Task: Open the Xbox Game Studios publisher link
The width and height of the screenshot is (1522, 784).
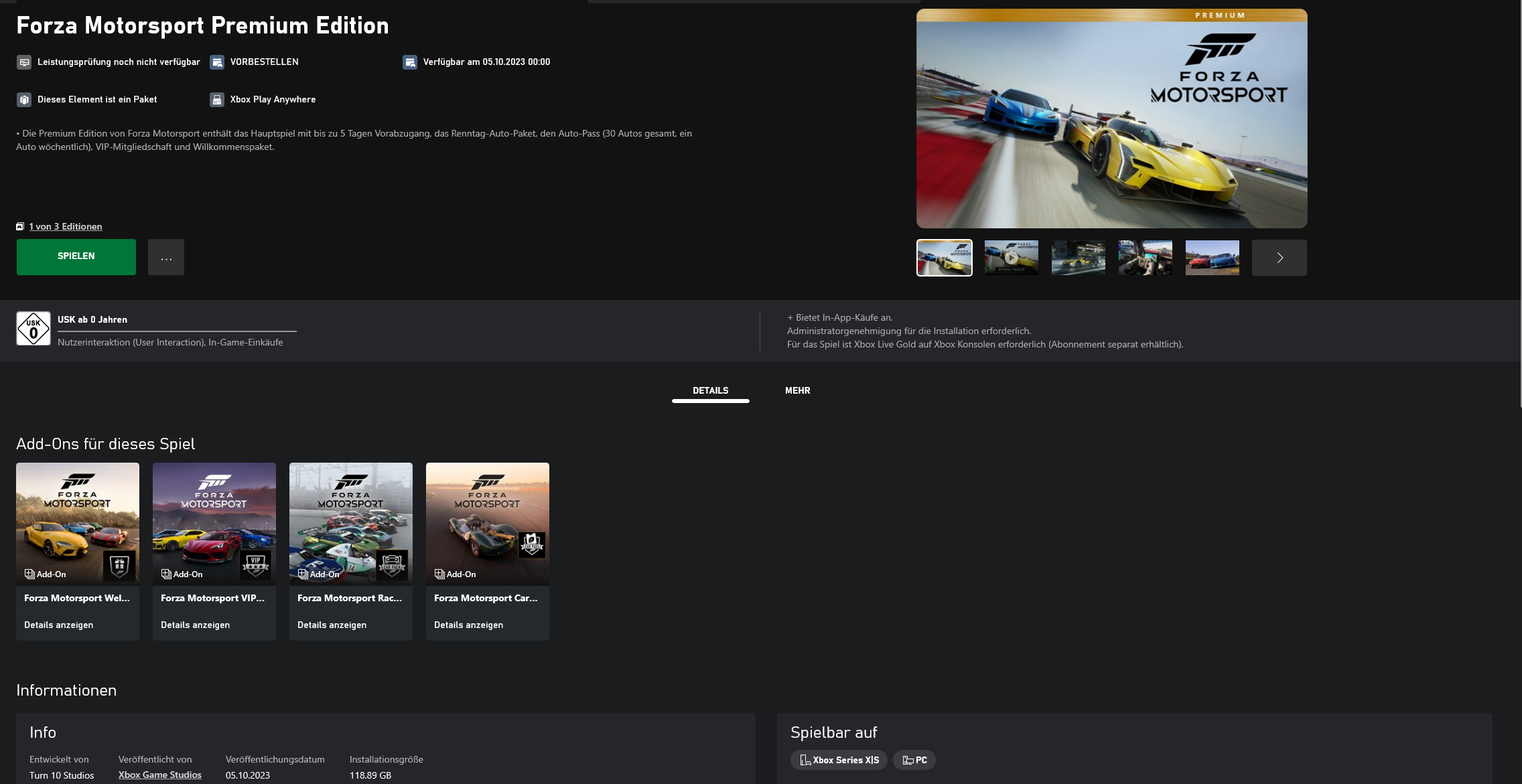Action: (159, 775)
